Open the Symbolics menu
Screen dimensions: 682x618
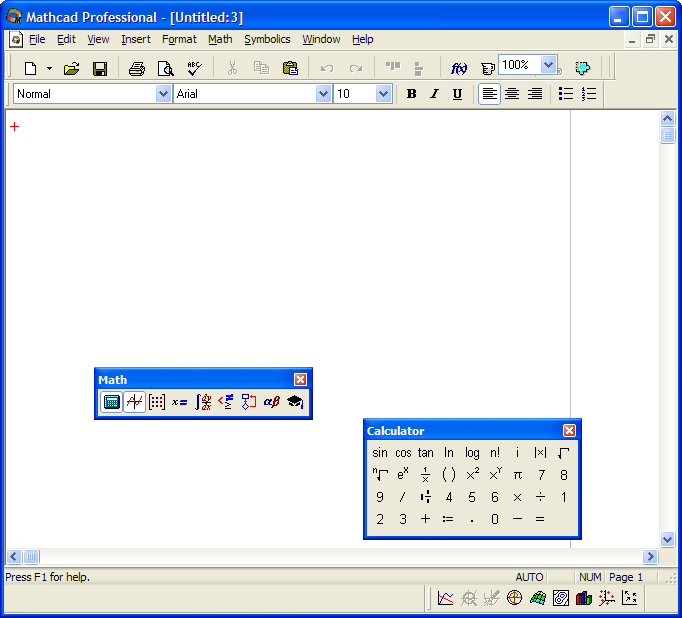tap(267, 40)
